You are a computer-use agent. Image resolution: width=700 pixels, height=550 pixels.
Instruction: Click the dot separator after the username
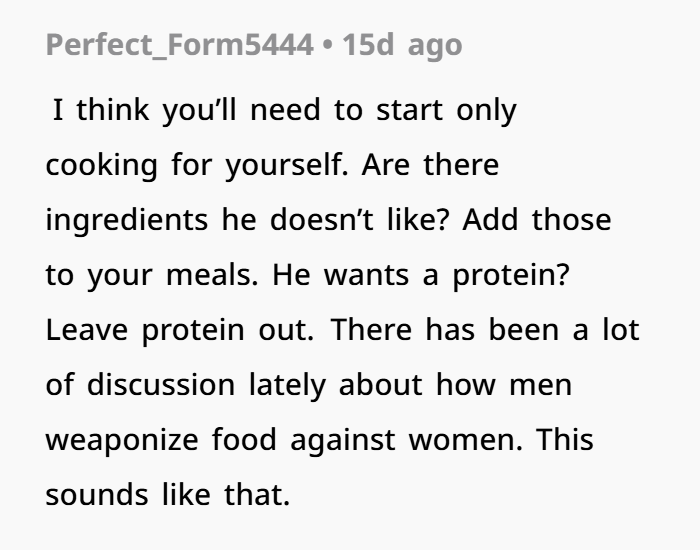327,46
